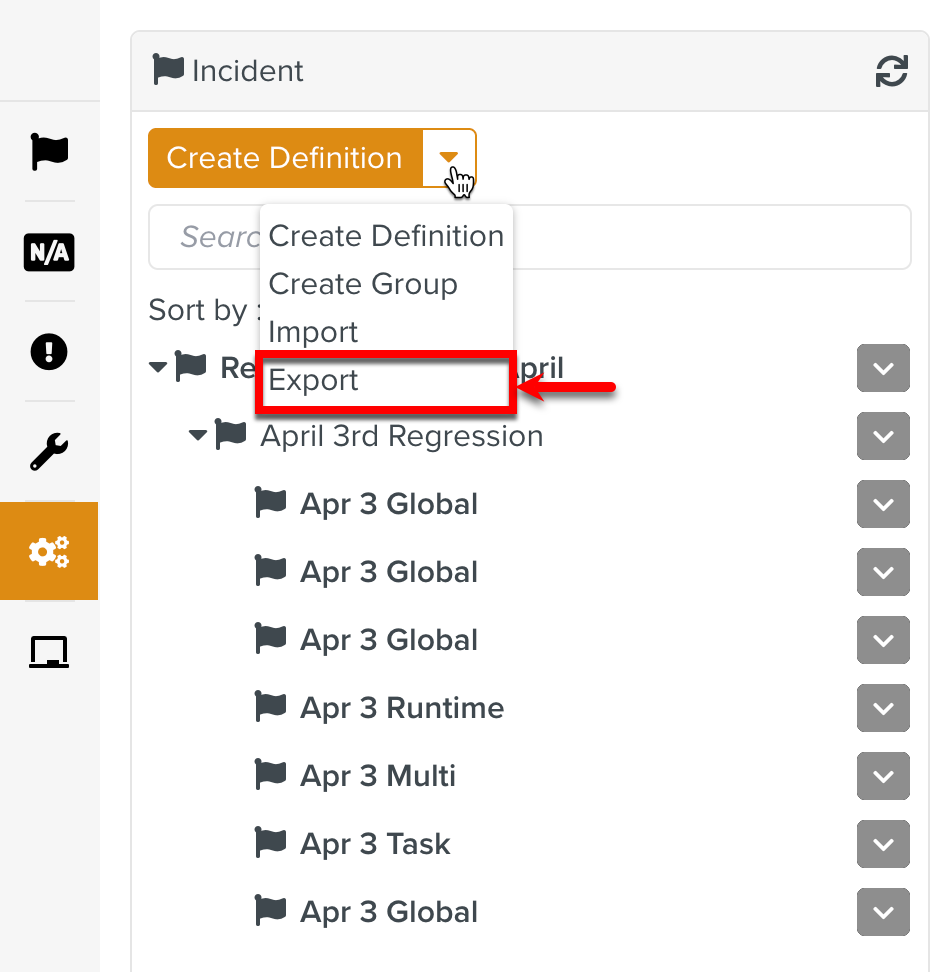This screenshot has width=948, height=972.
Task: Open the chevron menu for Apr 3 Task
Action: click(x=883, y=844)
